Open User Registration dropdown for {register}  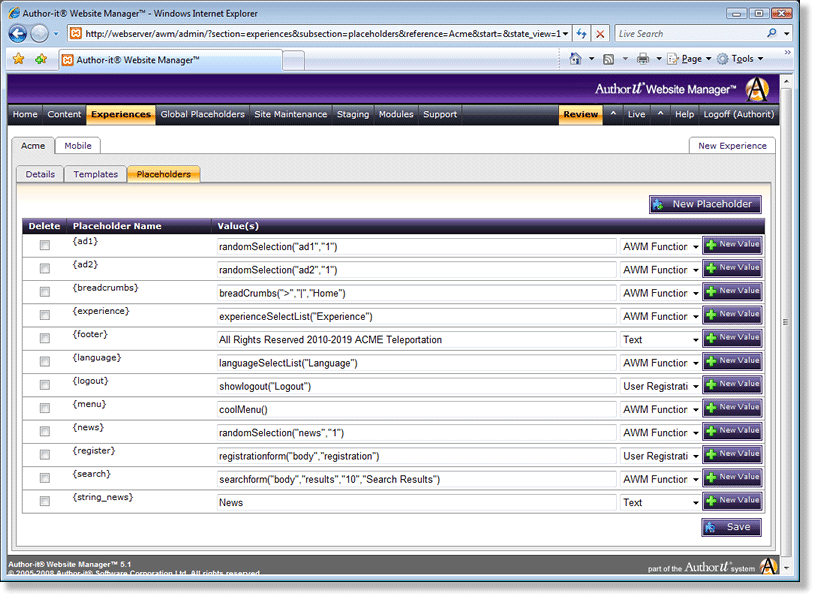pyautogui.click(x=660, y=456)
